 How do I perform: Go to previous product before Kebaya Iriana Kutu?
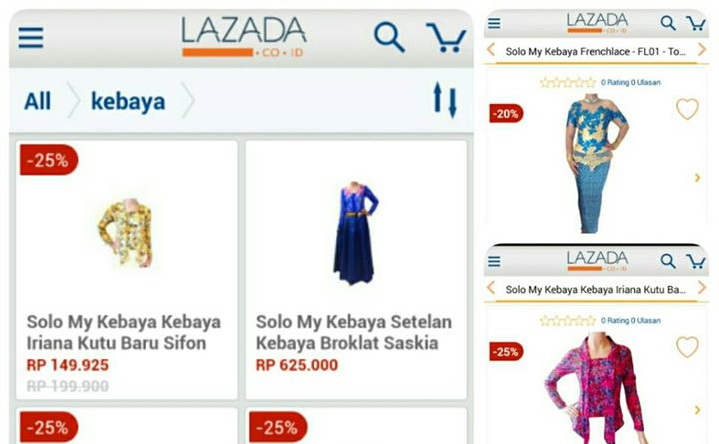[491, 288]
